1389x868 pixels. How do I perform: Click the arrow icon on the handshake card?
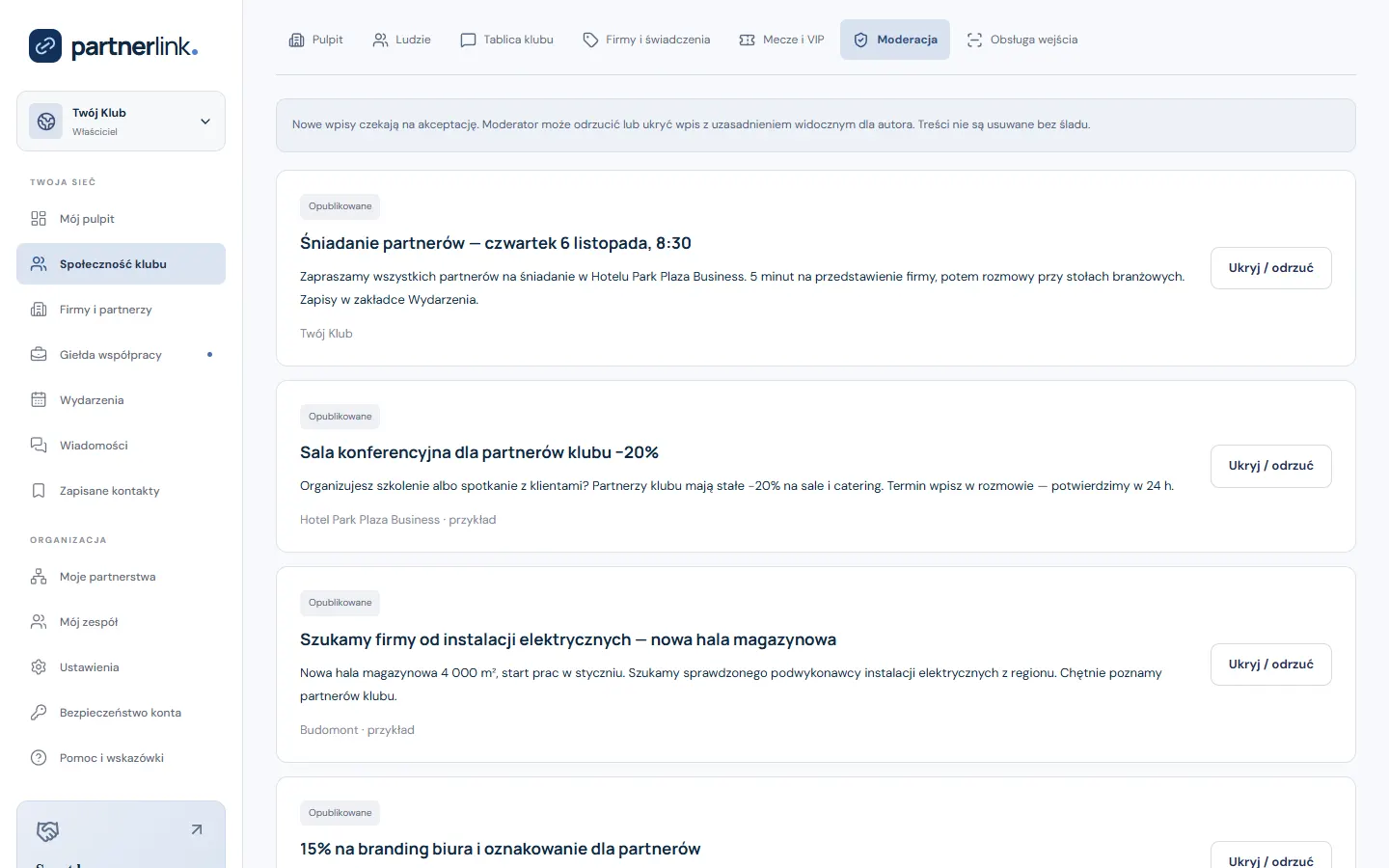click(197, 829)
